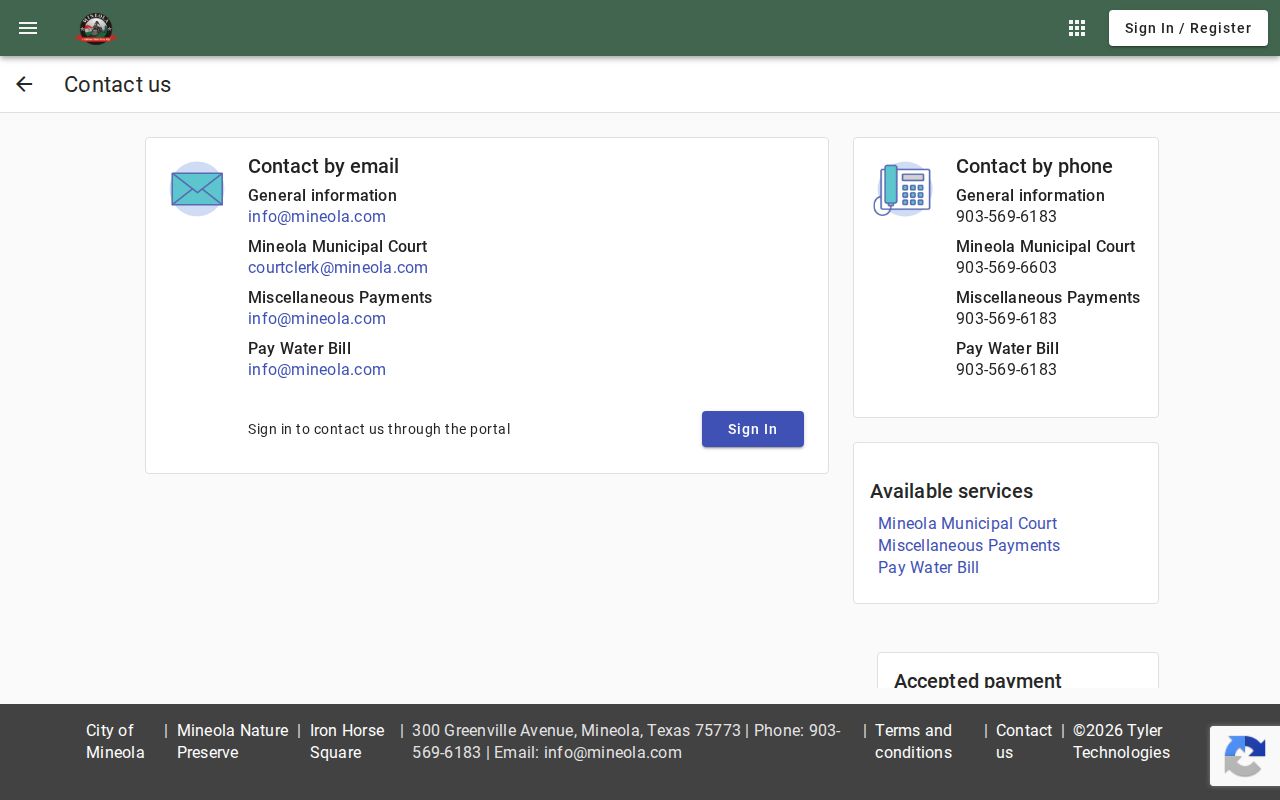Click the City of Mineola logo
1280x800 pixels.
(x=96, y=28)
